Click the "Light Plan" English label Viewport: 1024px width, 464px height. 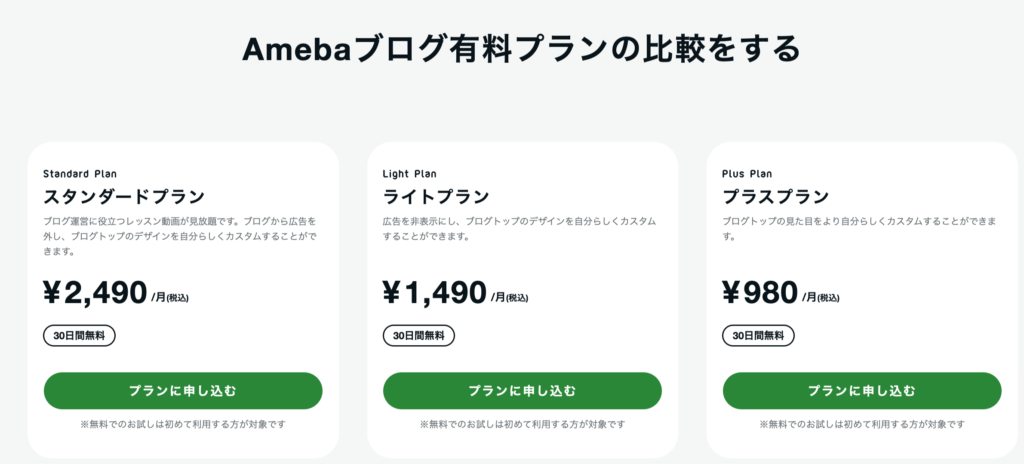(x=409, y=174)
